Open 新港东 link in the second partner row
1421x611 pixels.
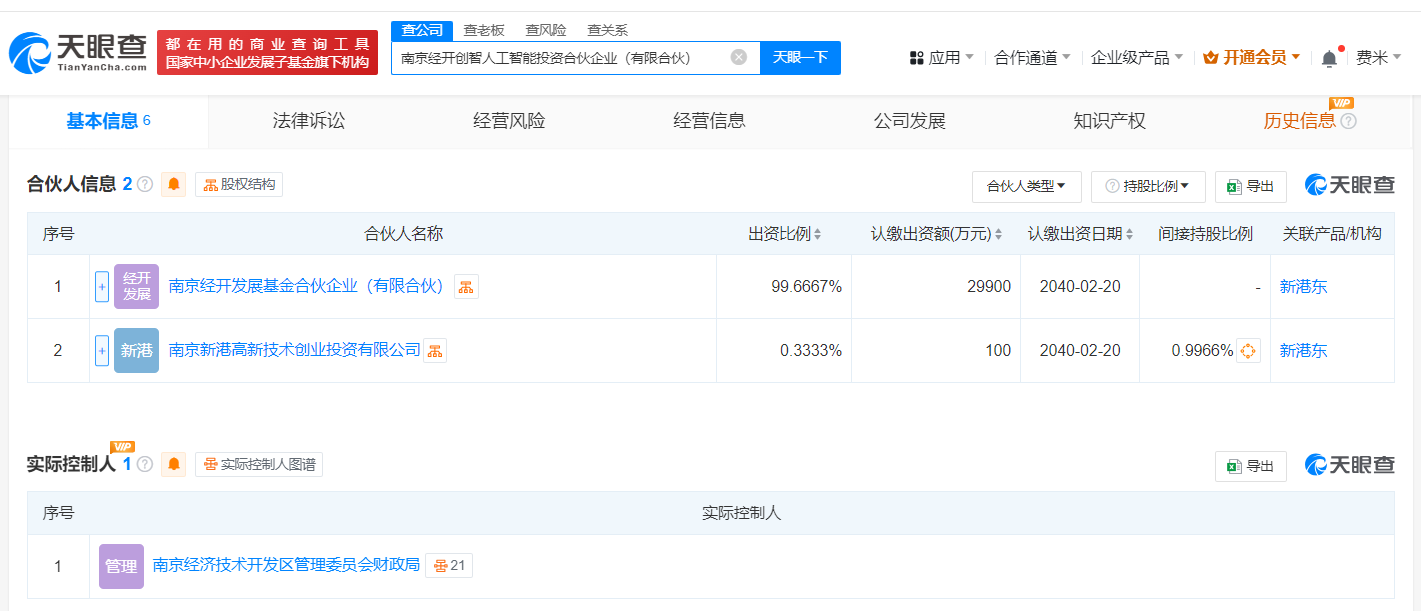click(1304, 351)
